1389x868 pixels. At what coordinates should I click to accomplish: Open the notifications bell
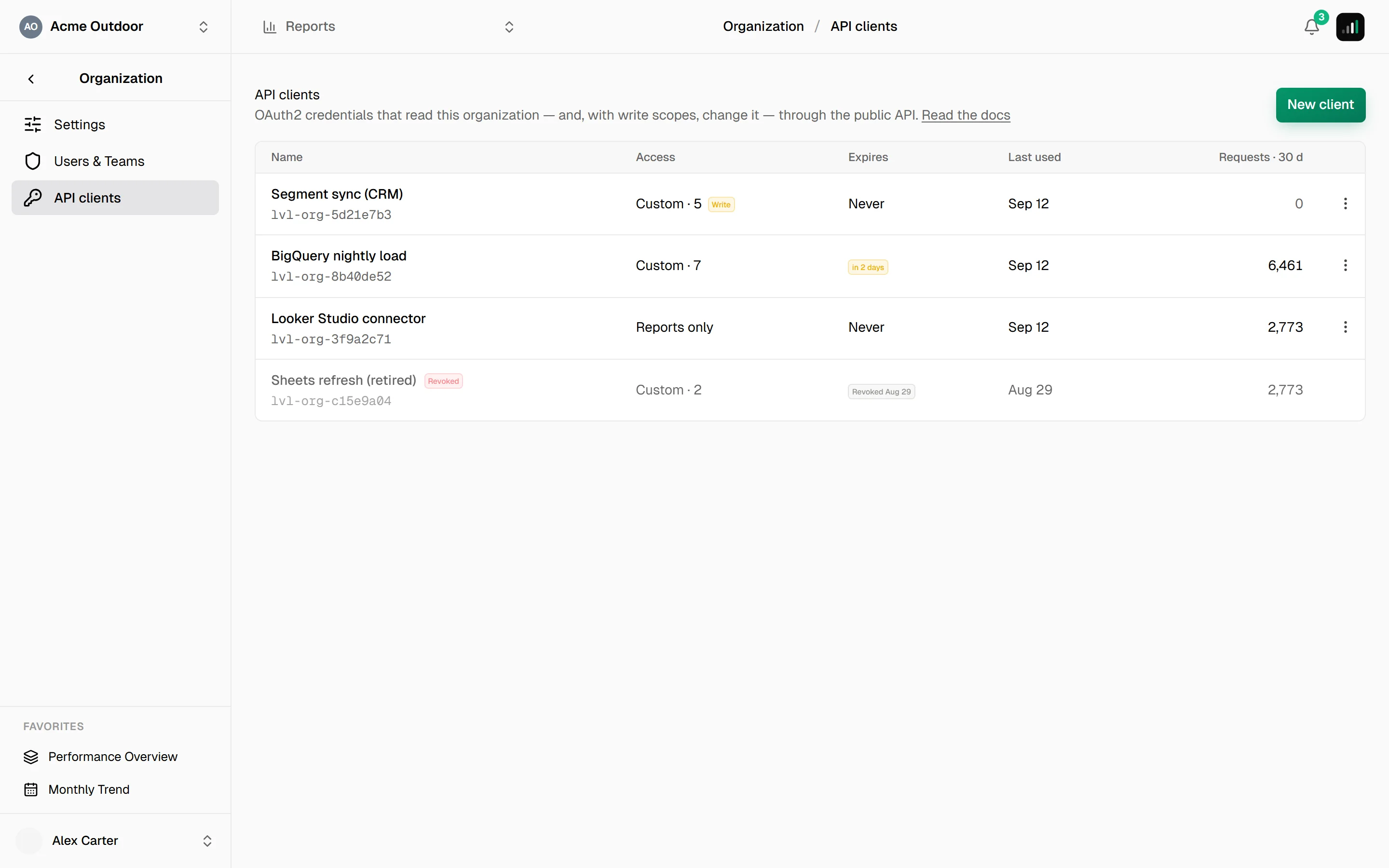pyautogui.click(x=1311, y=27)
